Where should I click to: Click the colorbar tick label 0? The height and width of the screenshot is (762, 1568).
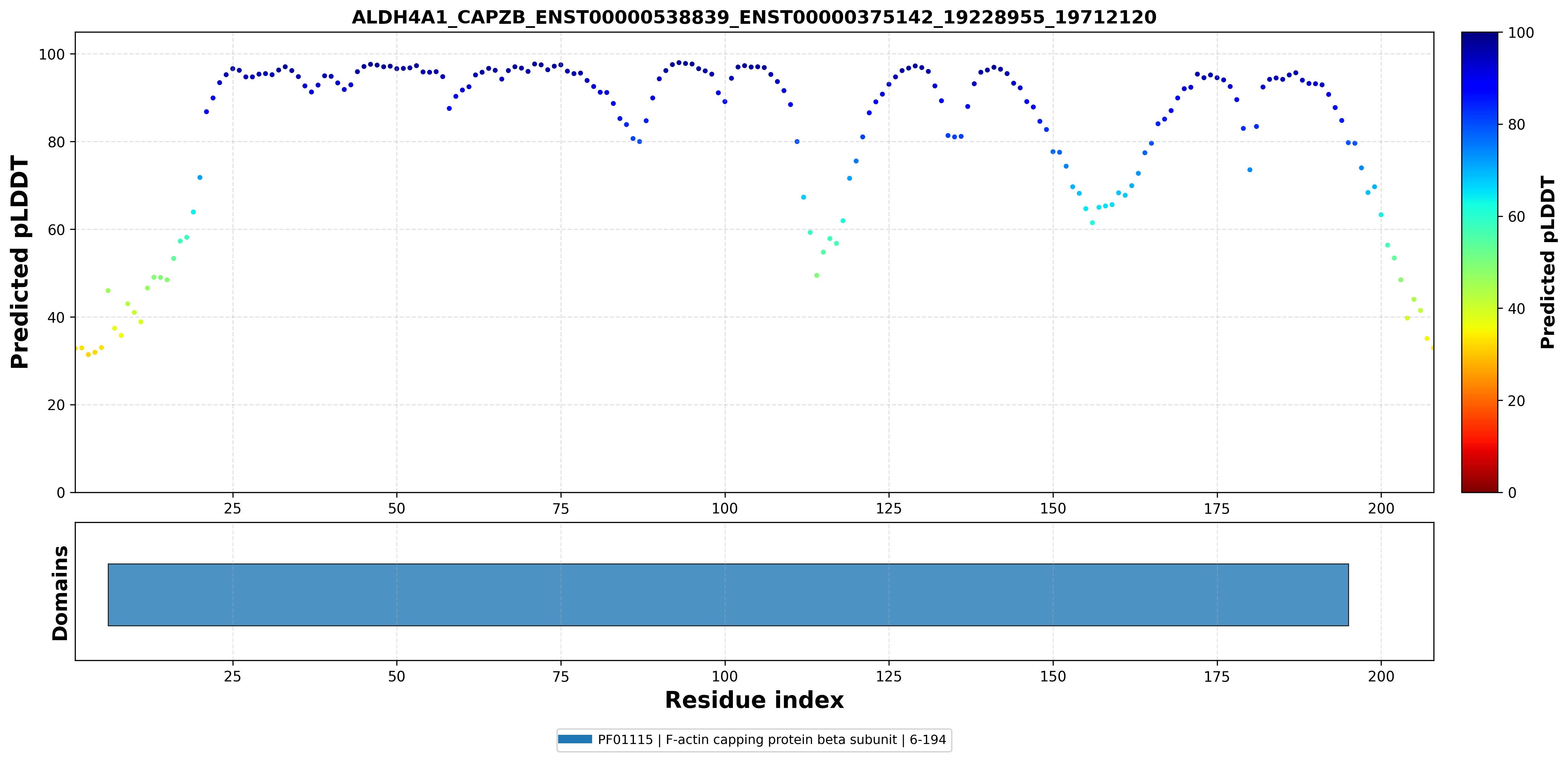tap(1512, 493)
